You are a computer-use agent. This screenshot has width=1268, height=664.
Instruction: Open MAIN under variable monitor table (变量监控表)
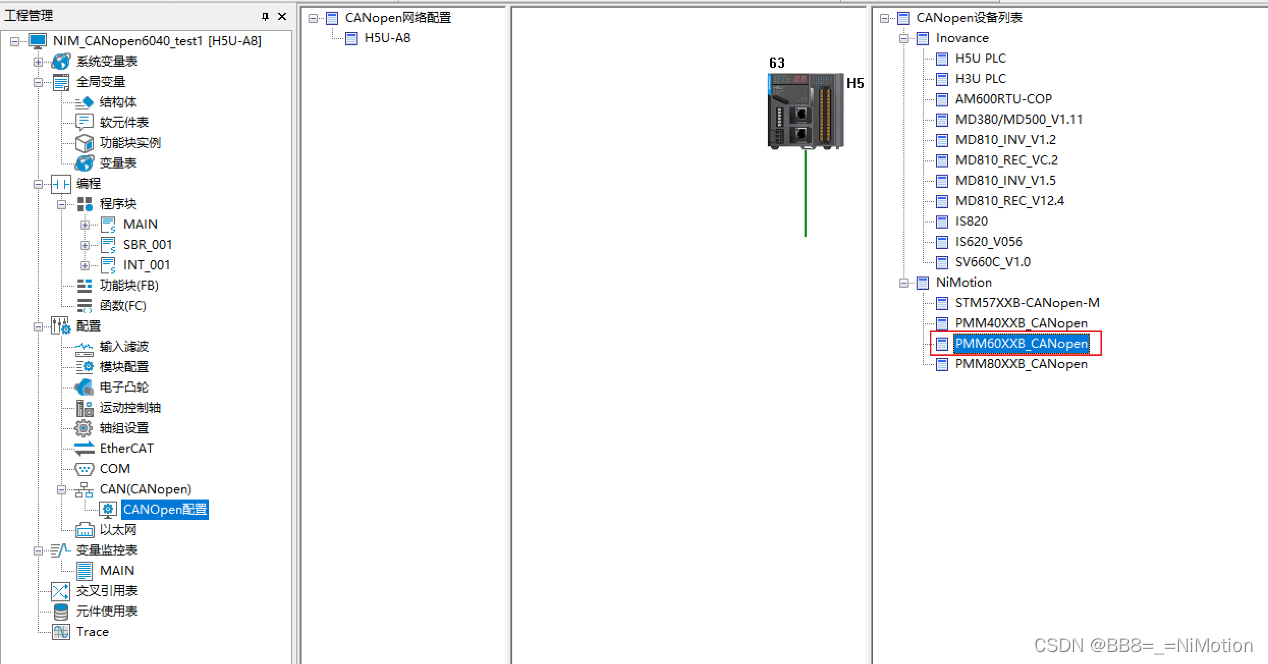coord(117,571)
